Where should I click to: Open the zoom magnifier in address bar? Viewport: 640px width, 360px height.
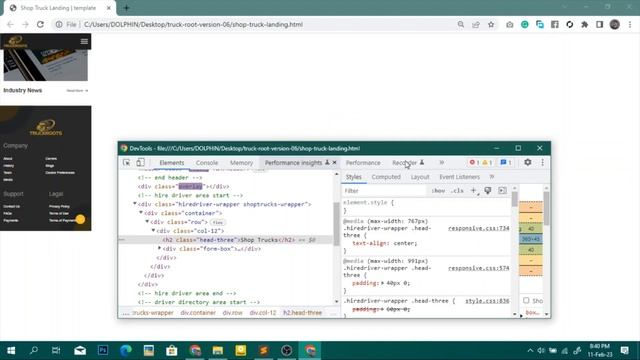pyautogui.click(x=461, y=24)
